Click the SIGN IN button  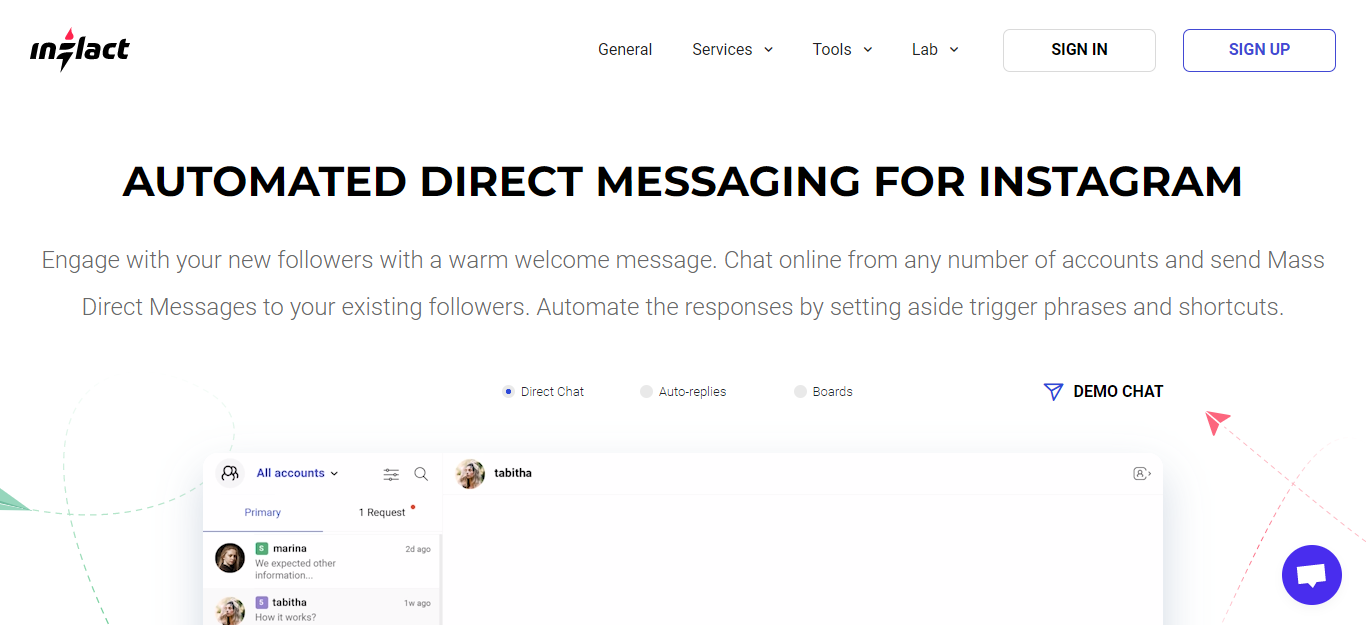pos(1079,50)
